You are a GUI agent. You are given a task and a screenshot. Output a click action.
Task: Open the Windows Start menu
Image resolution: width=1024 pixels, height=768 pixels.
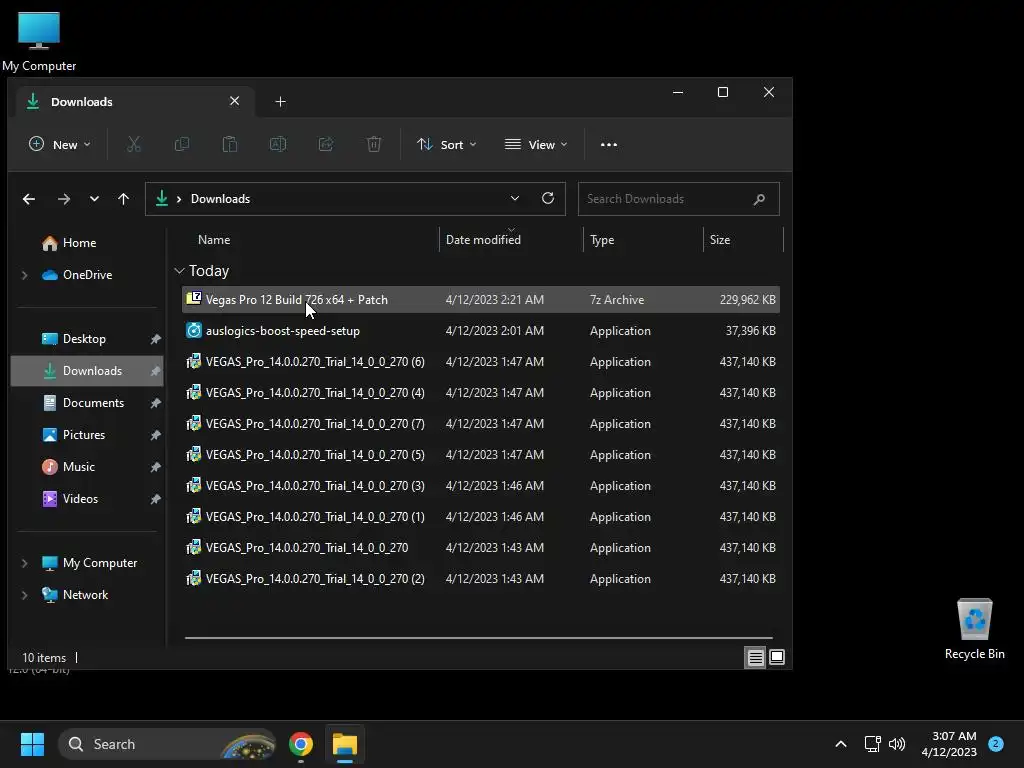tap(32, 744)
